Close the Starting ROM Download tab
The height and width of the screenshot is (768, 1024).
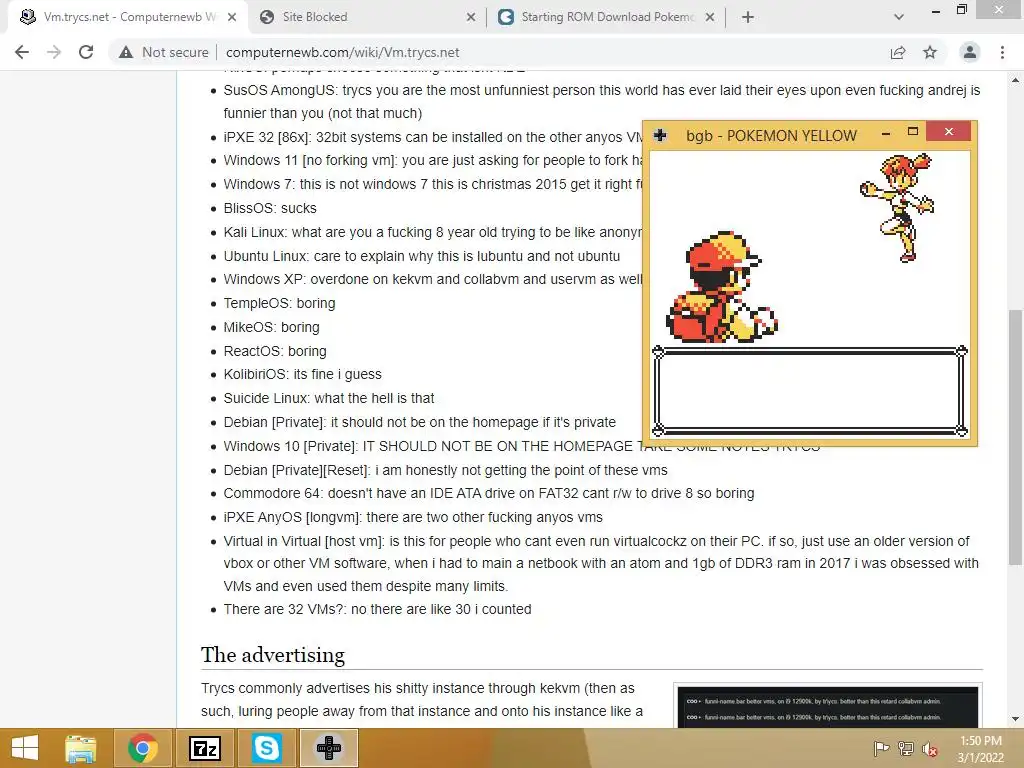click(710, 17)
